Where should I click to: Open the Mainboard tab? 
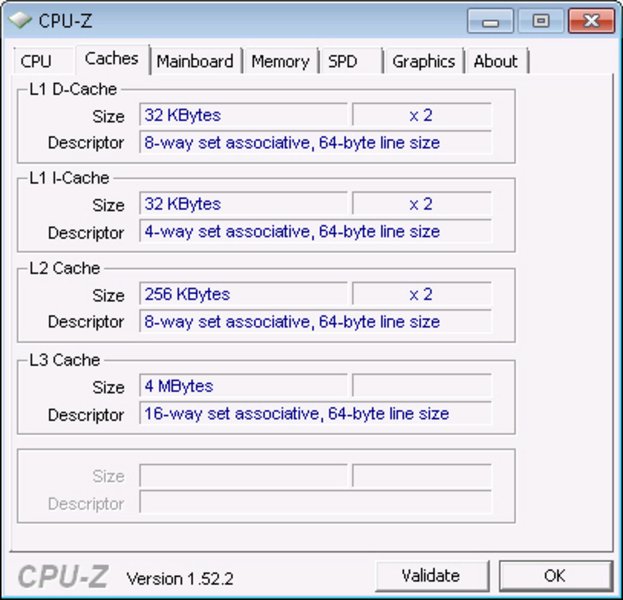pyautogui.click(x=196, y=61)
